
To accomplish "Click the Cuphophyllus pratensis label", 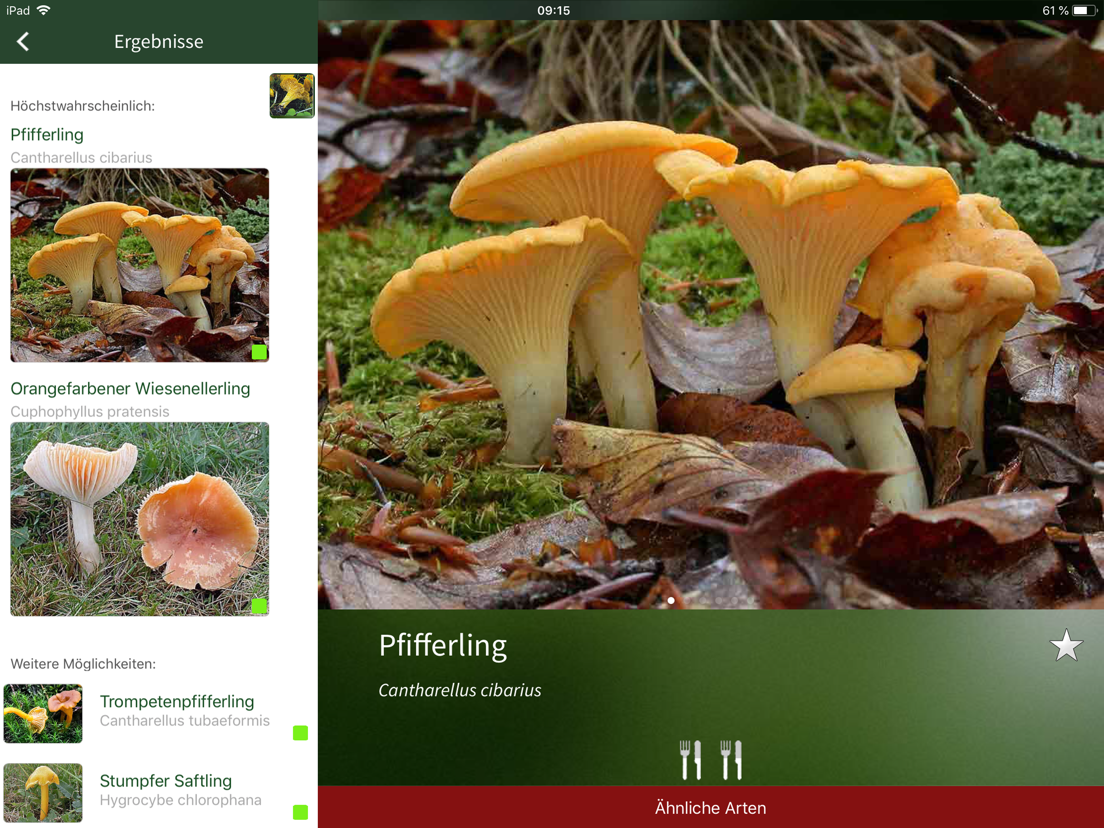I will [x=89, y=411].
